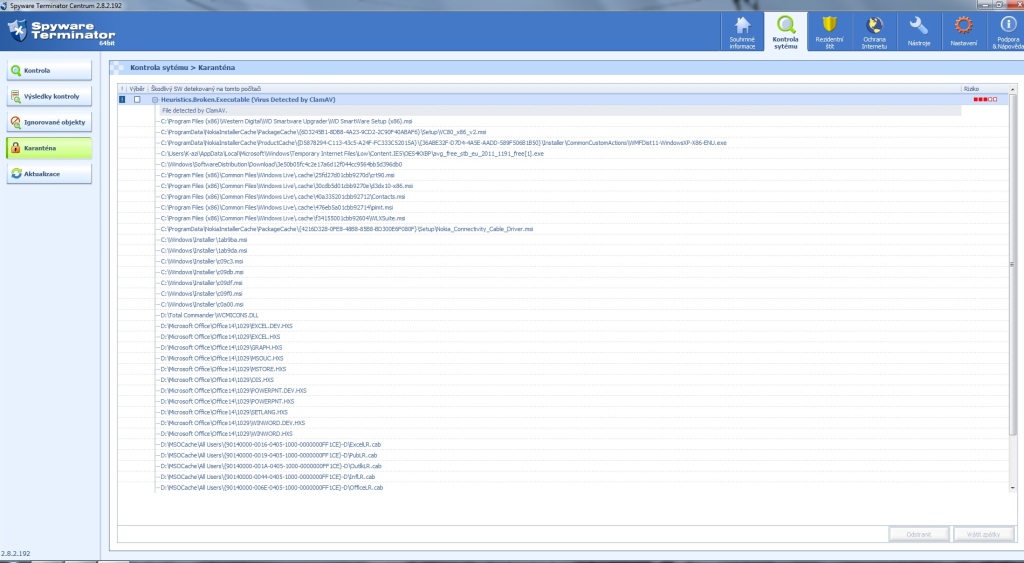Open Aktualizace sidebar item
This screenshot has width=1024, height=563.
click(x=50, y=174)
